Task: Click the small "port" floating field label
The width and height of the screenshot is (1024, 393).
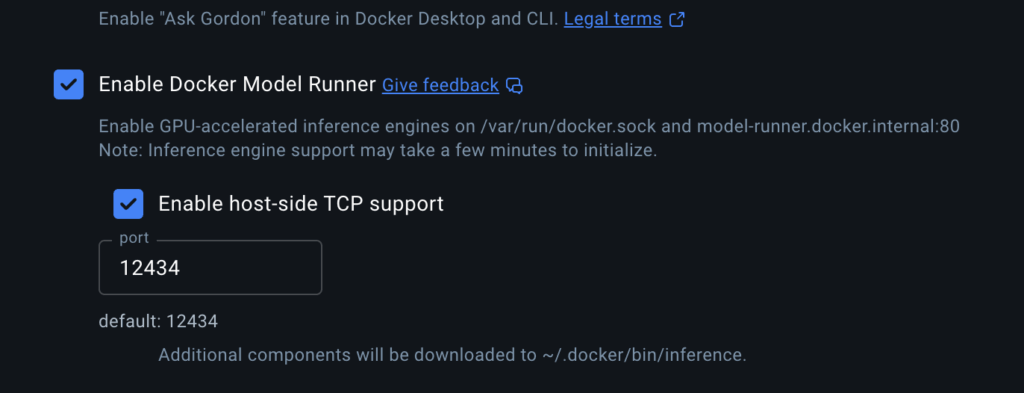Action: pos(134,238)
